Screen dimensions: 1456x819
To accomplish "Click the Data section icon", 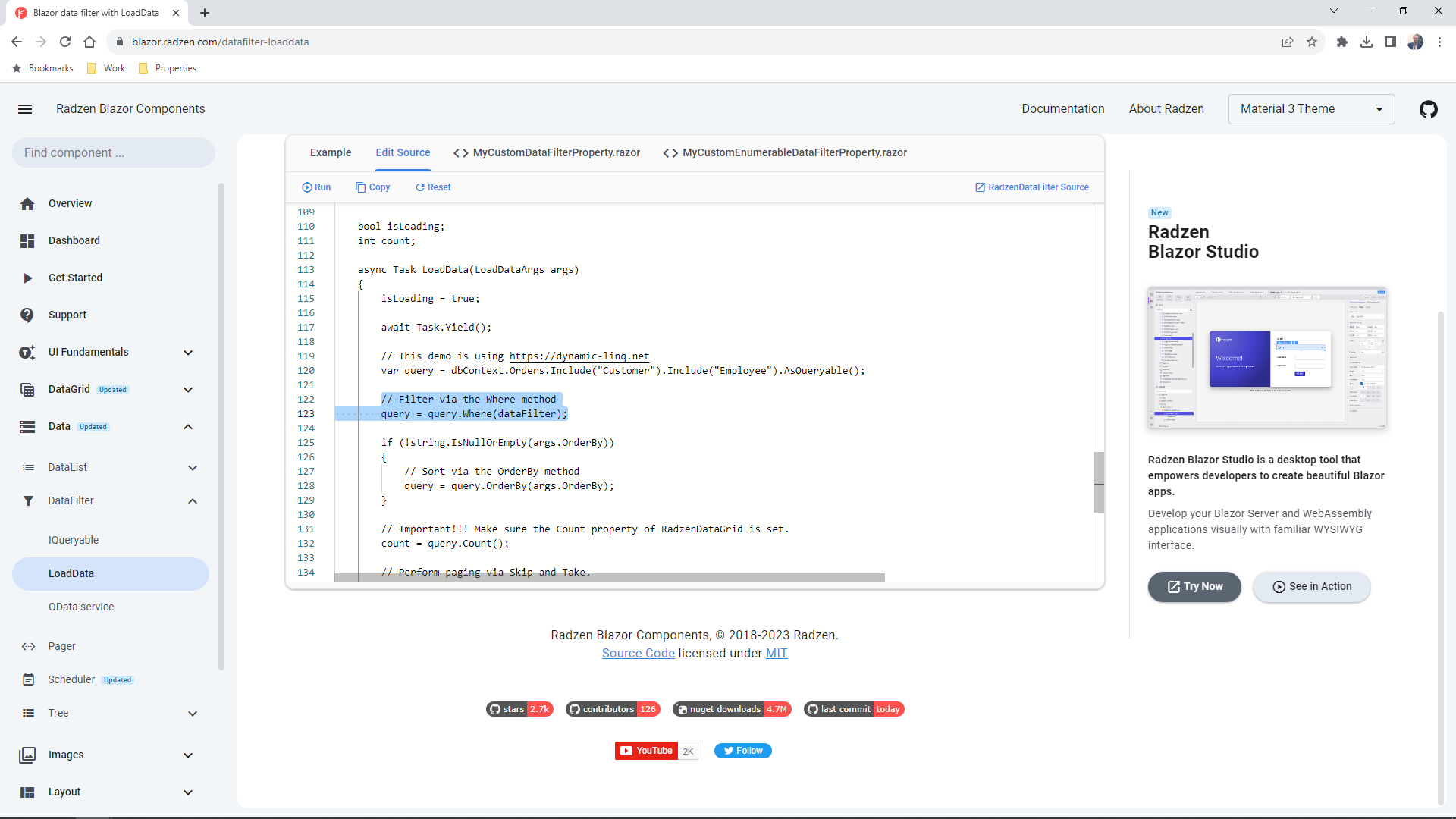I will [27, 426].
